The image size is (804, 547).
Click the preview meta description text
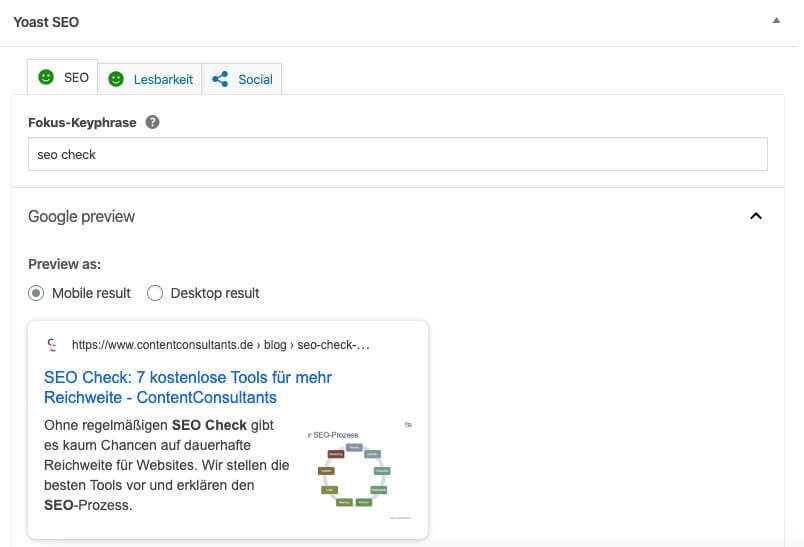point(167,465)
